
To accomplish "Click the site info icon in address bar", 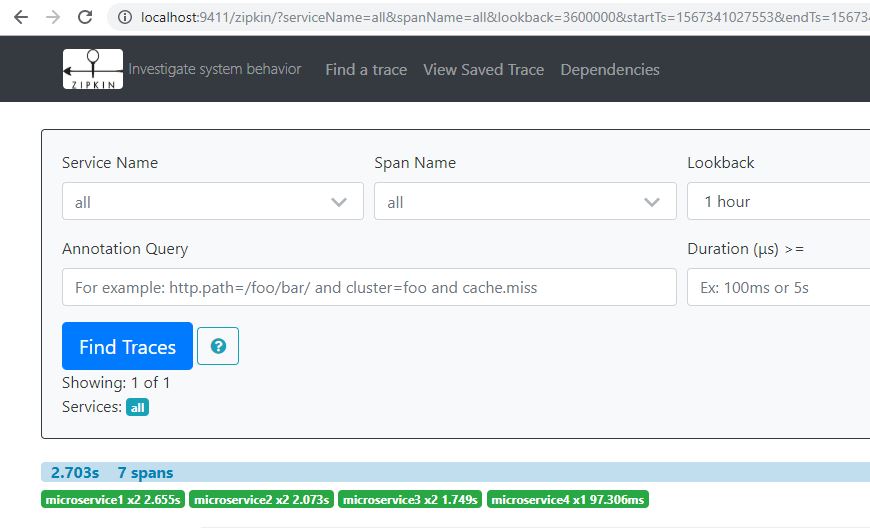I will [x=125, y=17].
